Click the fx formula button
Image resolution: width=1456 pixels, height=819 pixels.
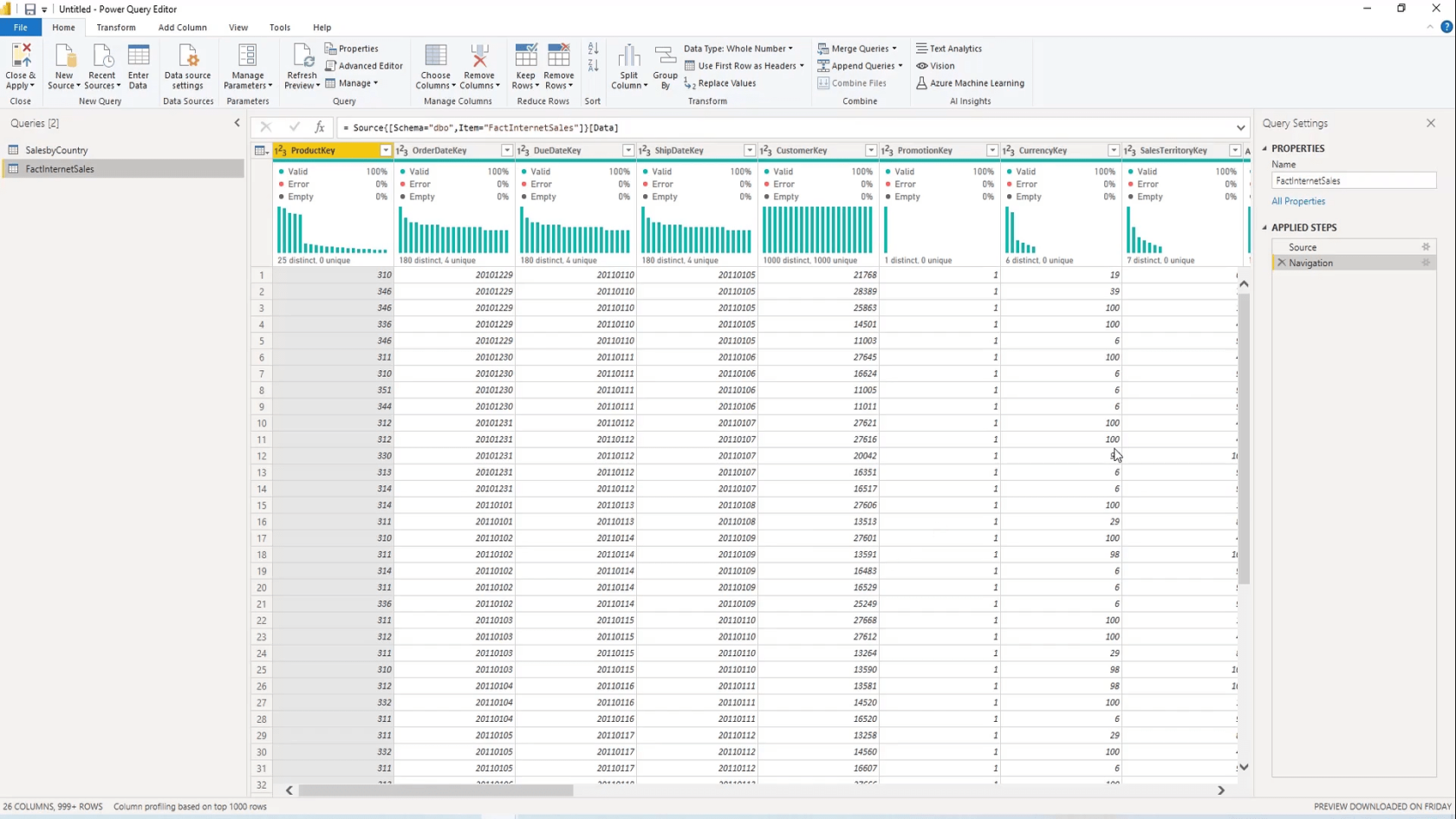click(319, 127)
